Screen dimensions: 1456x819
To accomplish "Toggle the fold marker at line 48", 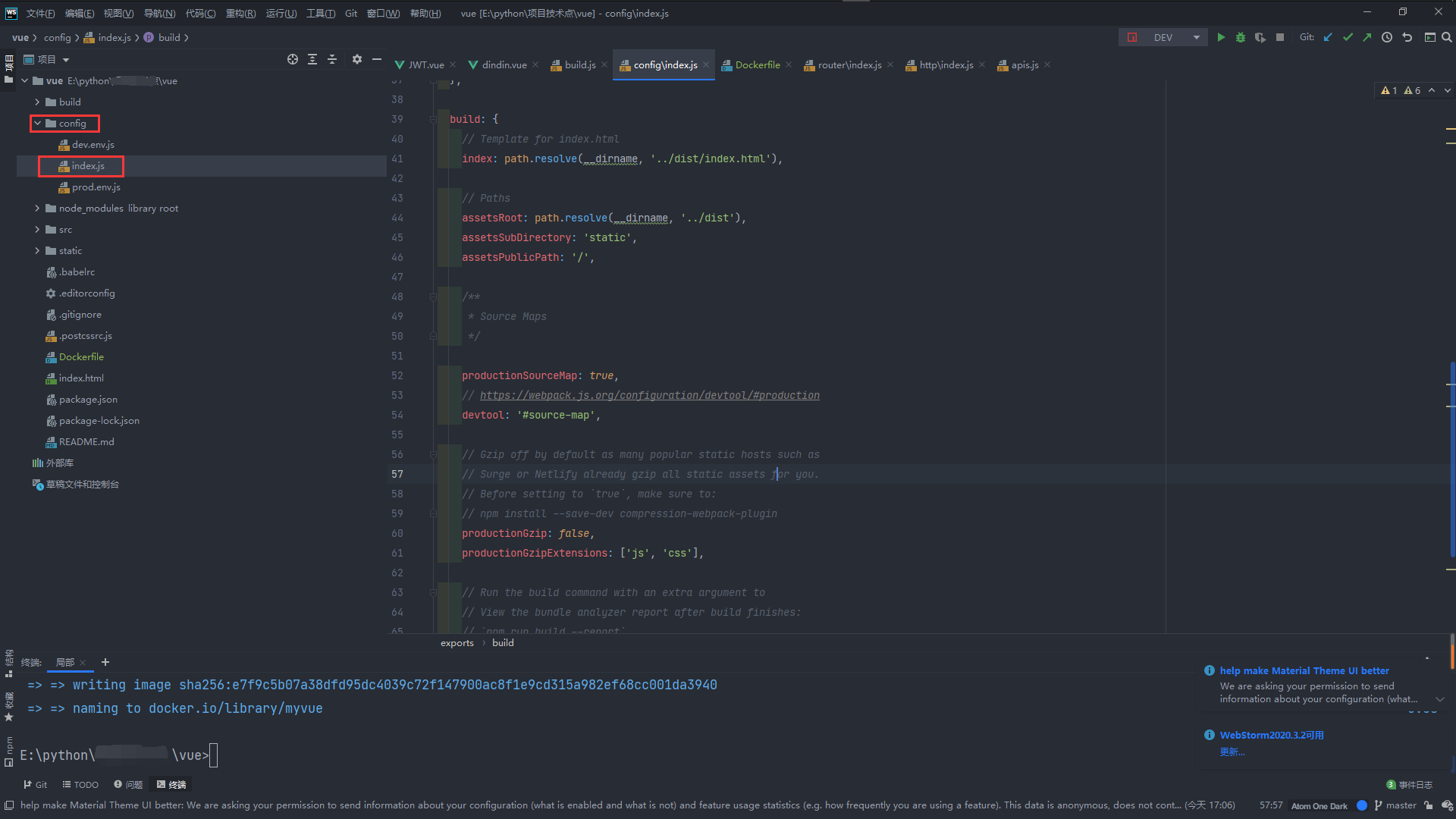I will pyautogui.click(x=433, y=297).
